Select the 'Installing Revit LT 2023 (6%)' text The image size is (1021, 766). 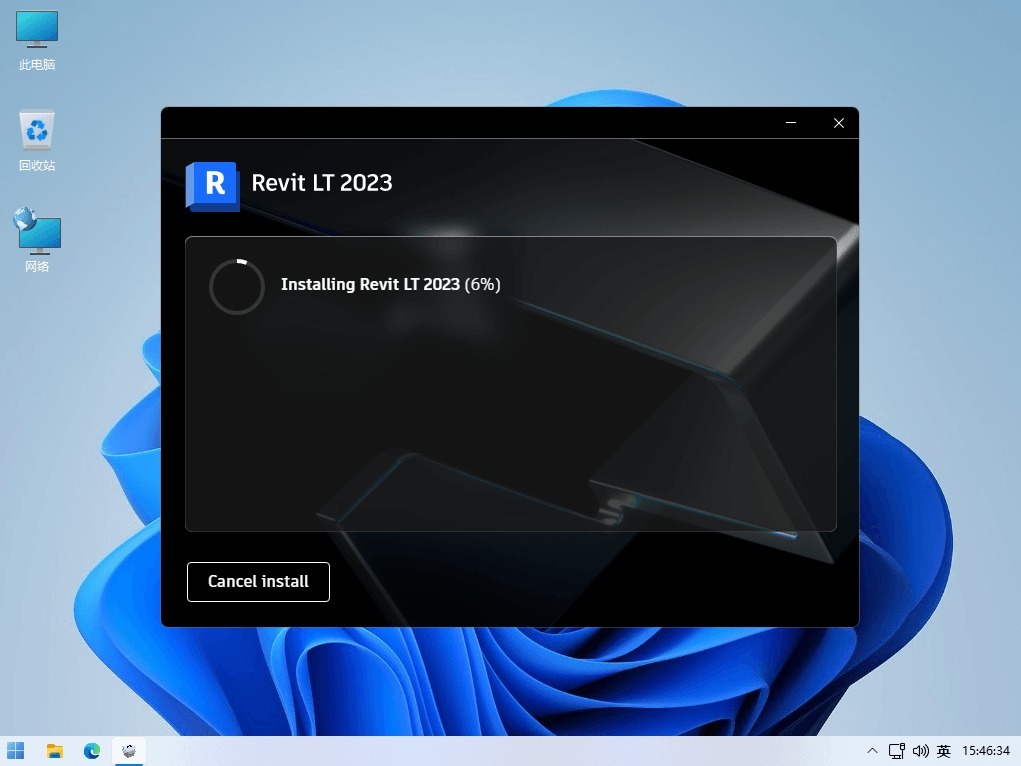pyautogui.click(x=390, y=285)
